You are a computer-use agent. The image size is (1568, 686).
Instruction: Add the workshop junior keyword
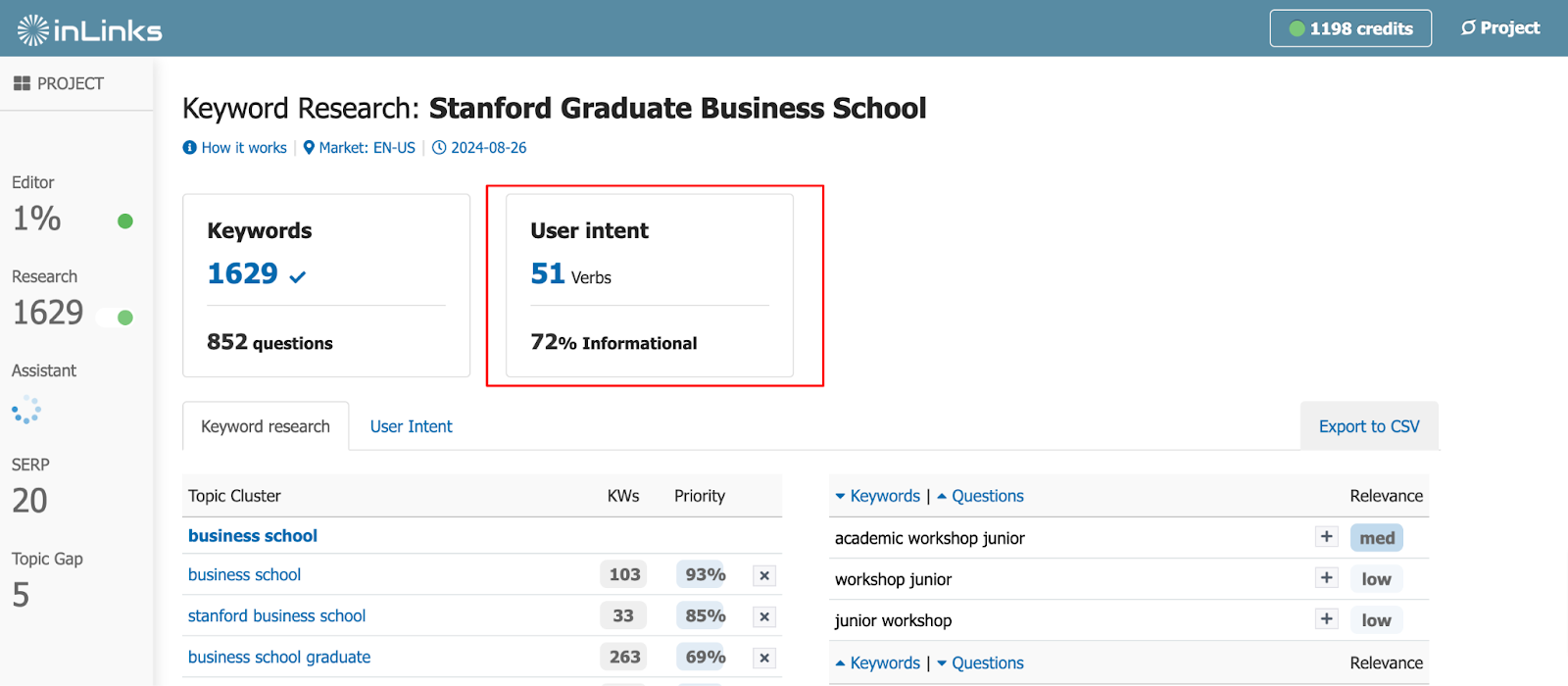(1327, 578)
